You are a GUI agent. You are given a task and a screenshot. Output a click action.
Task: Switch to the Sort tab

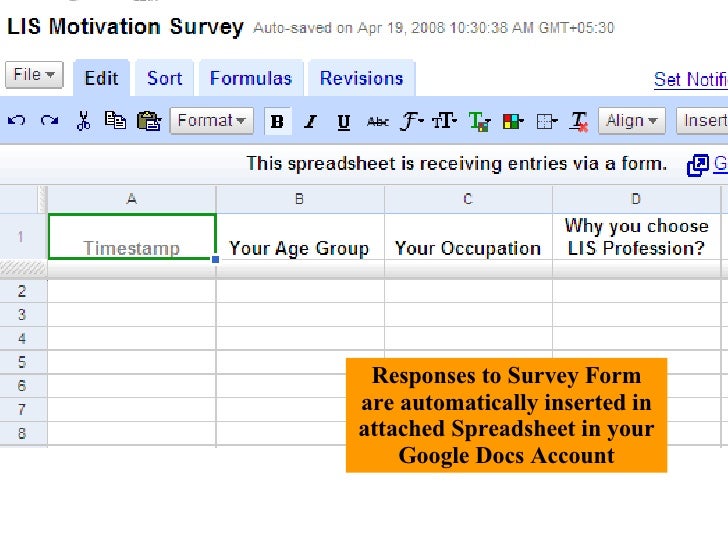164,78
